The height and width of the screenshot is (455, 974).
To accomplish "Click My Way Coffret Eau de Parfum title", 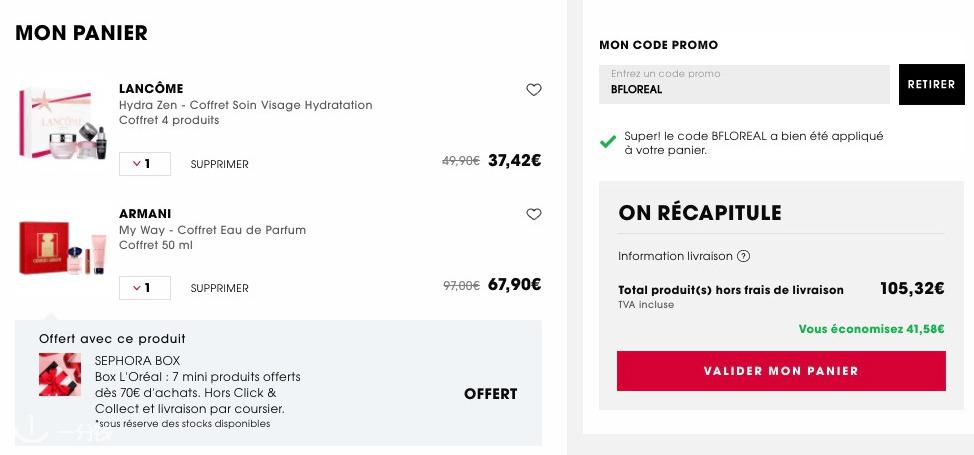I will (212, 230).
